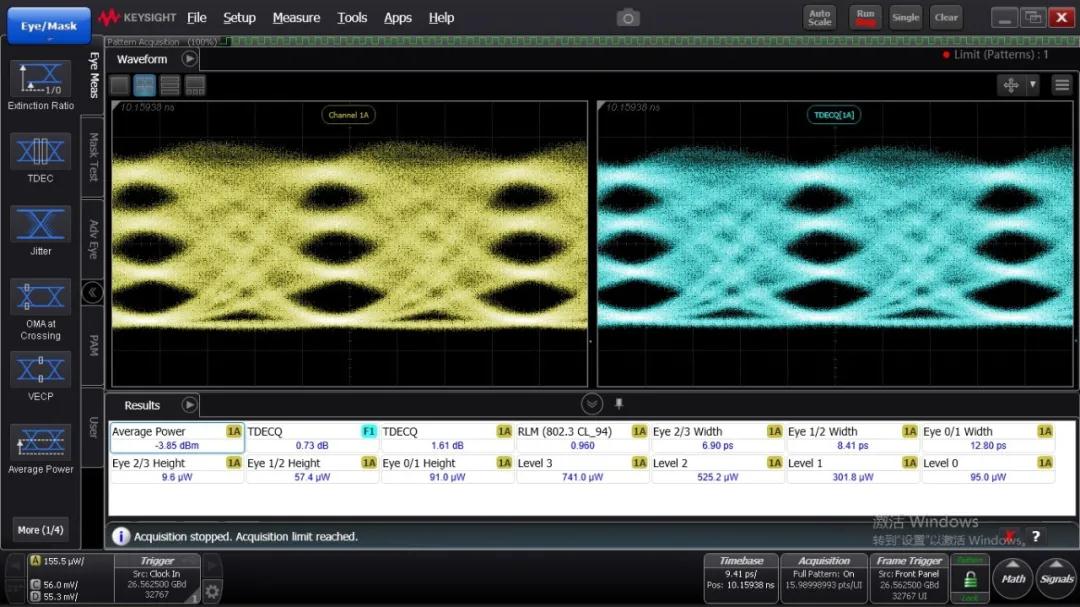
Task: Toggle the Run/Stop acquisition button
Action: click(865, 18)
